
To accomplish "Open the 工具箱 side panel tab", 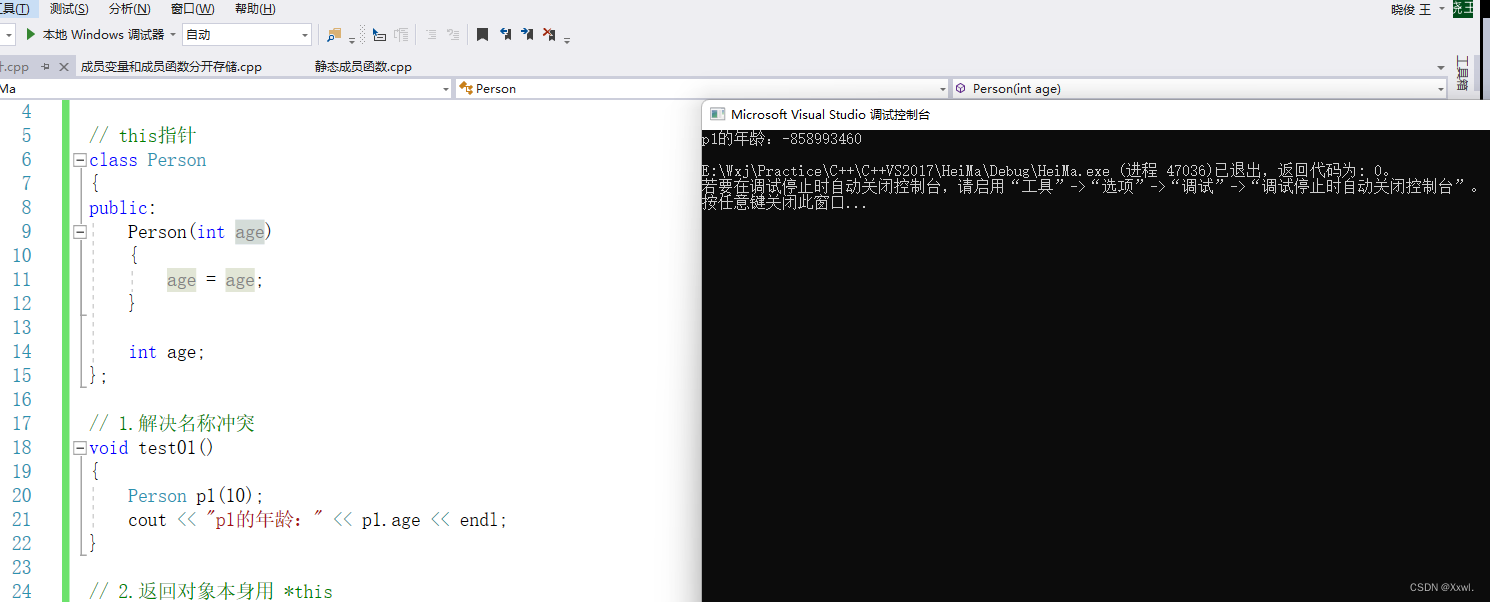I will 1461,74.
